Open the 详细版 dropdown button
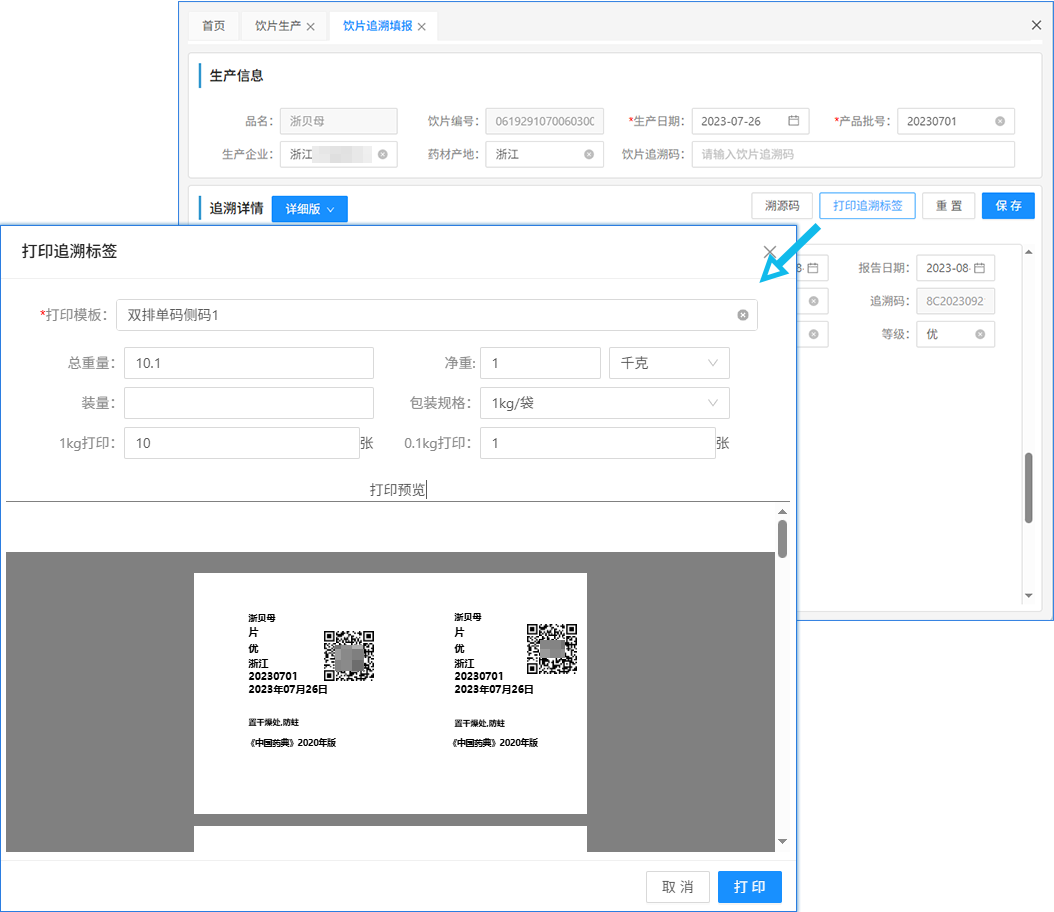The width and height of the screenshot is (1054, 912). click(309, 209)
